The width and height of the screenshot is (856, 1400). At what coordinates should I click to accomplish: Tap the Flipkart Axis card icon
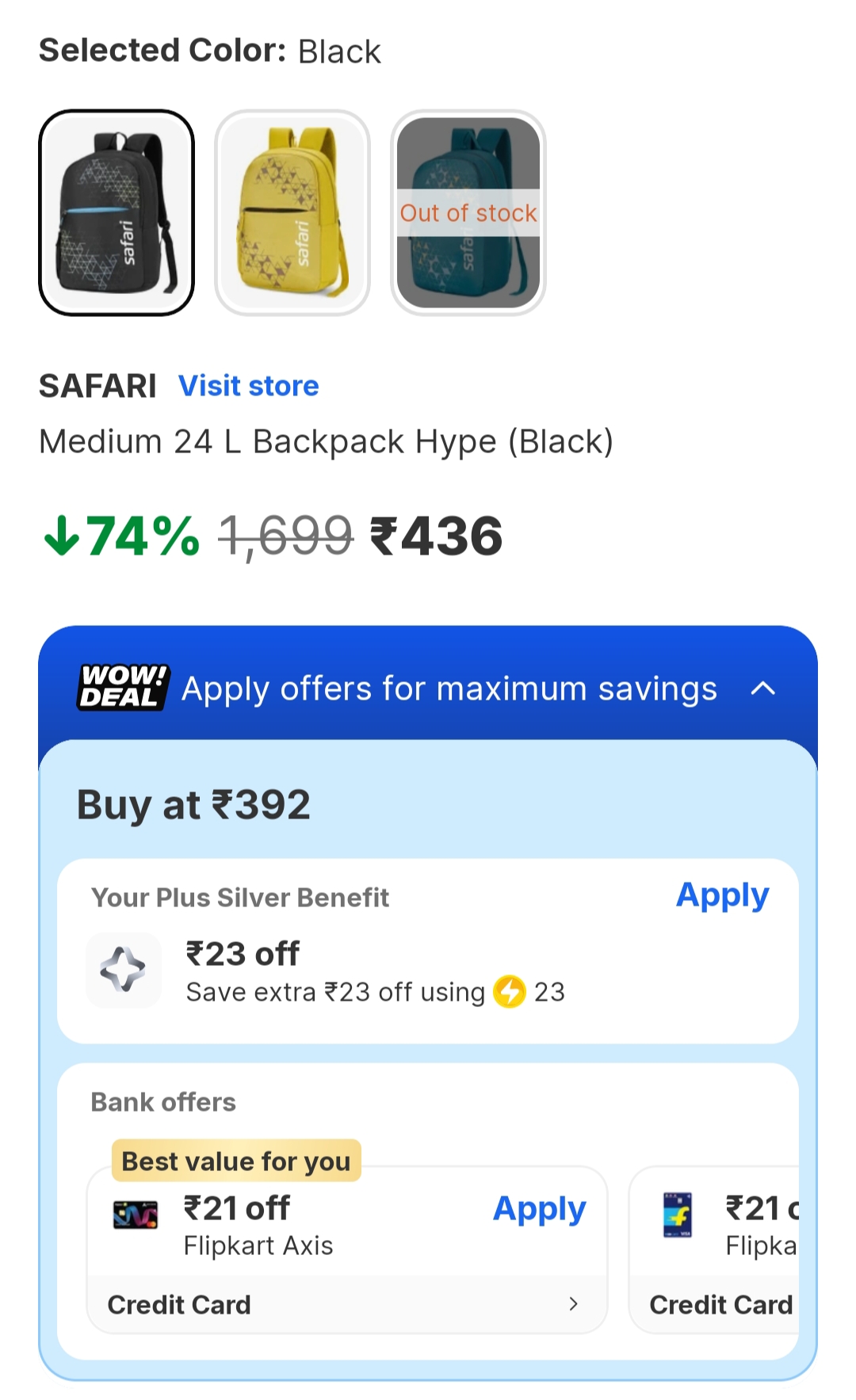click(136, 1215)
